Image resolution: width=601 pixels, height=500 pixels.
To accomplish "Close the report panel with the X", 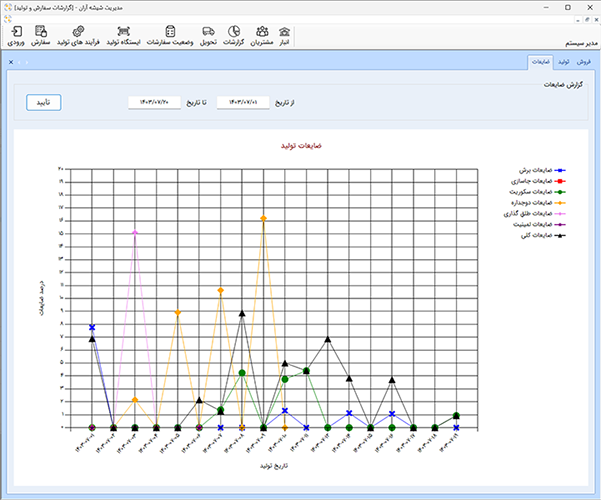I will point(11,63).
